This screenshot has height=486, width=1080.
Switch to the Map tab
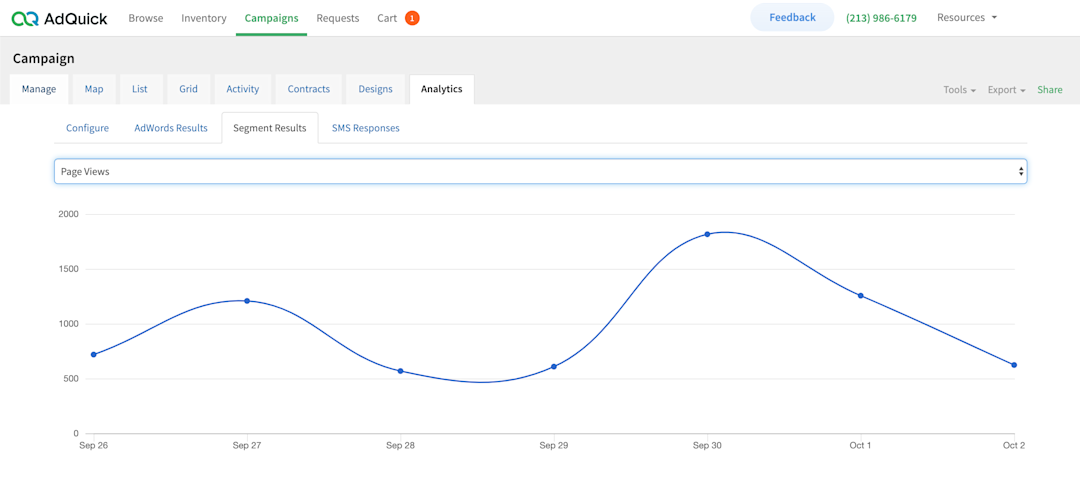coord(94,89)
